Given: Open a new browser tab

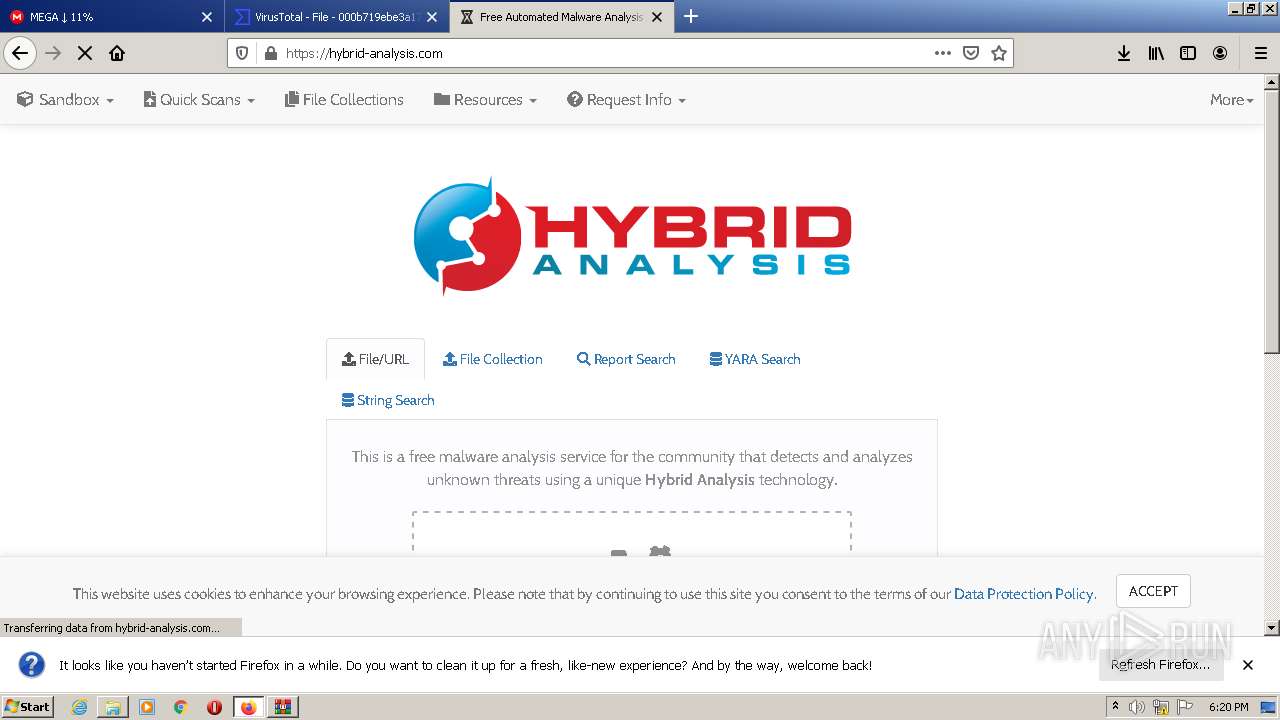Looking at the screenshot, I should click(x=691, y=16).
